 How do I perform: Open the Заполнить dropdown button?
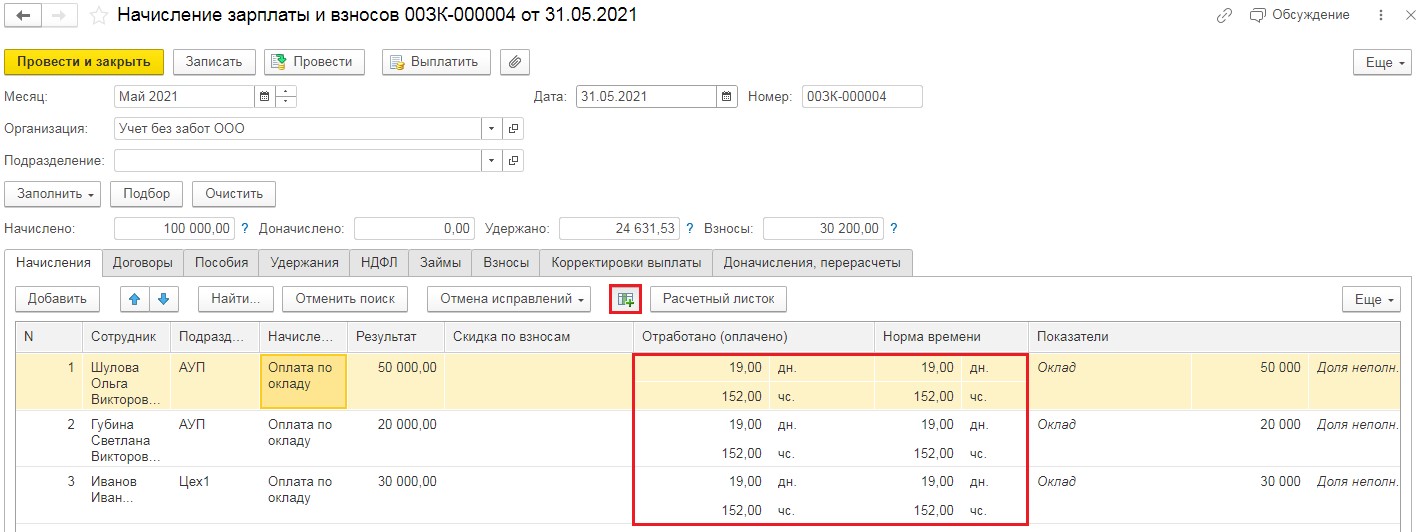(x=53, y=194)
